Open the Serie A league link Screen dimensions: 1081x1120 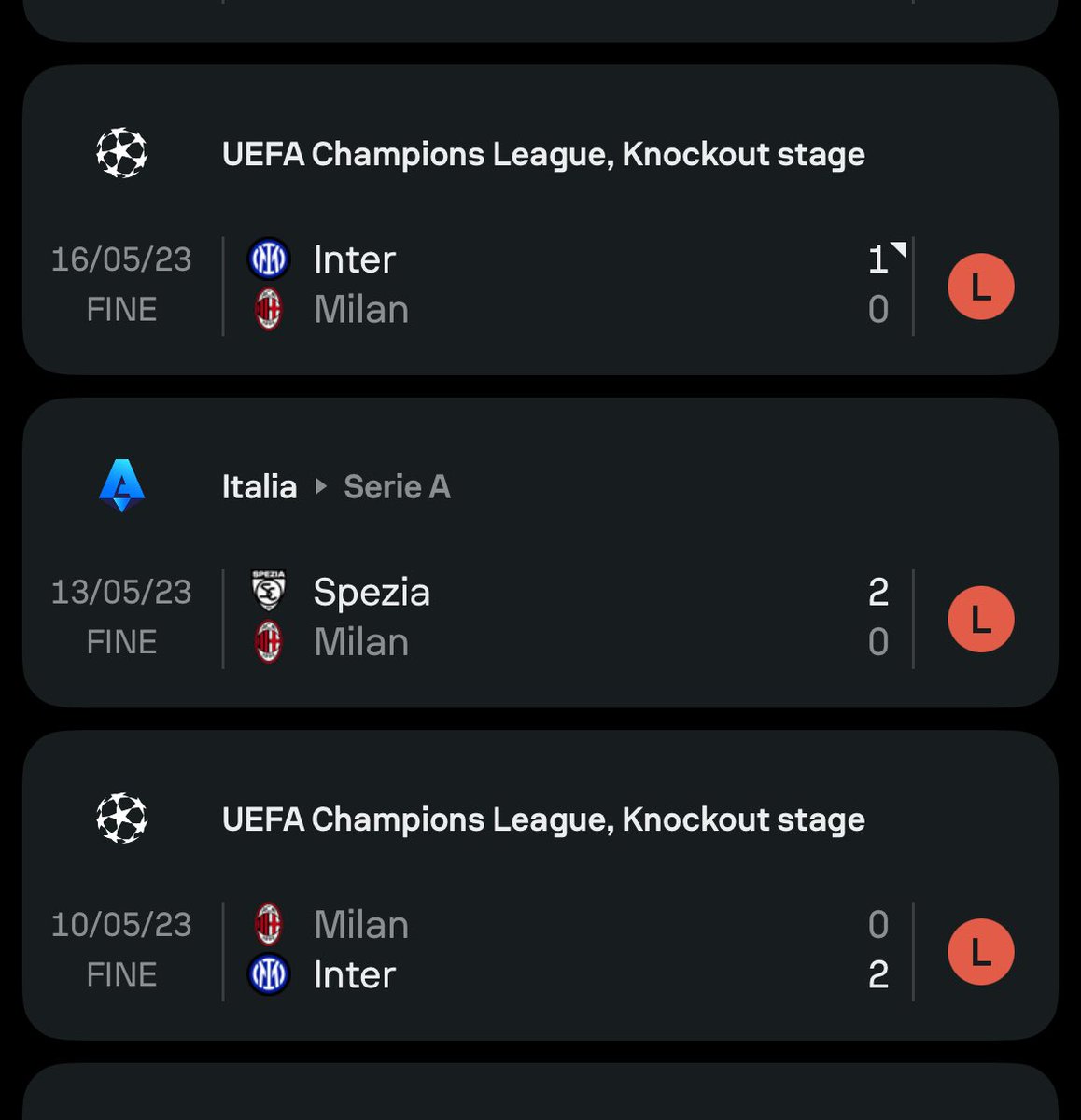coord(397,486)
